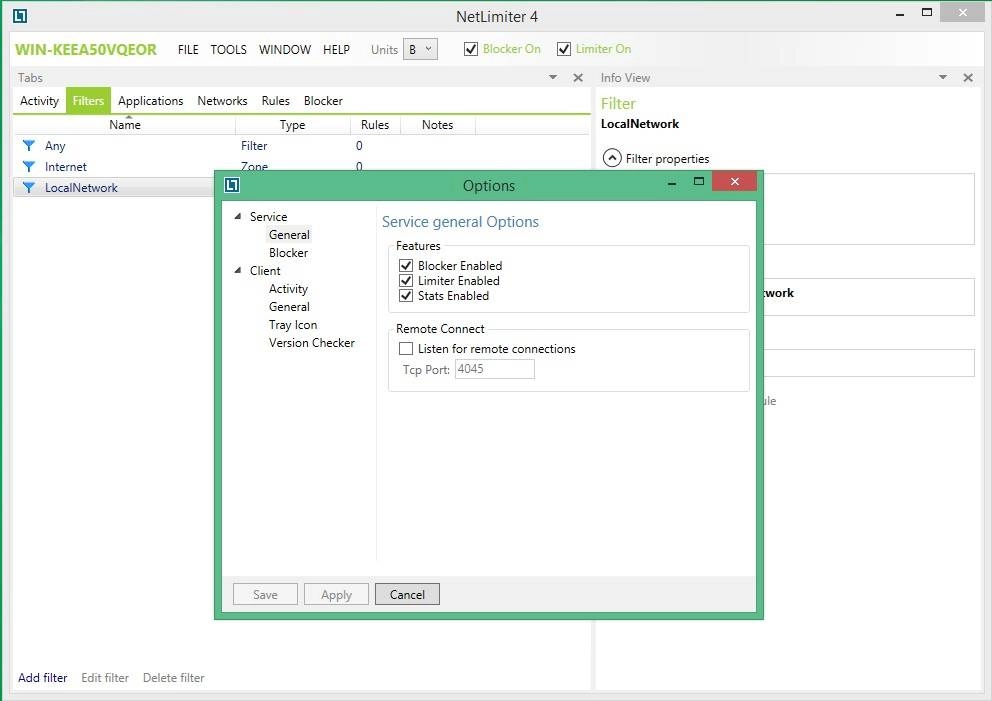Click the WIN-KEEA50VQEOR host name
This screenshot has width=992, height=701.
85,49
